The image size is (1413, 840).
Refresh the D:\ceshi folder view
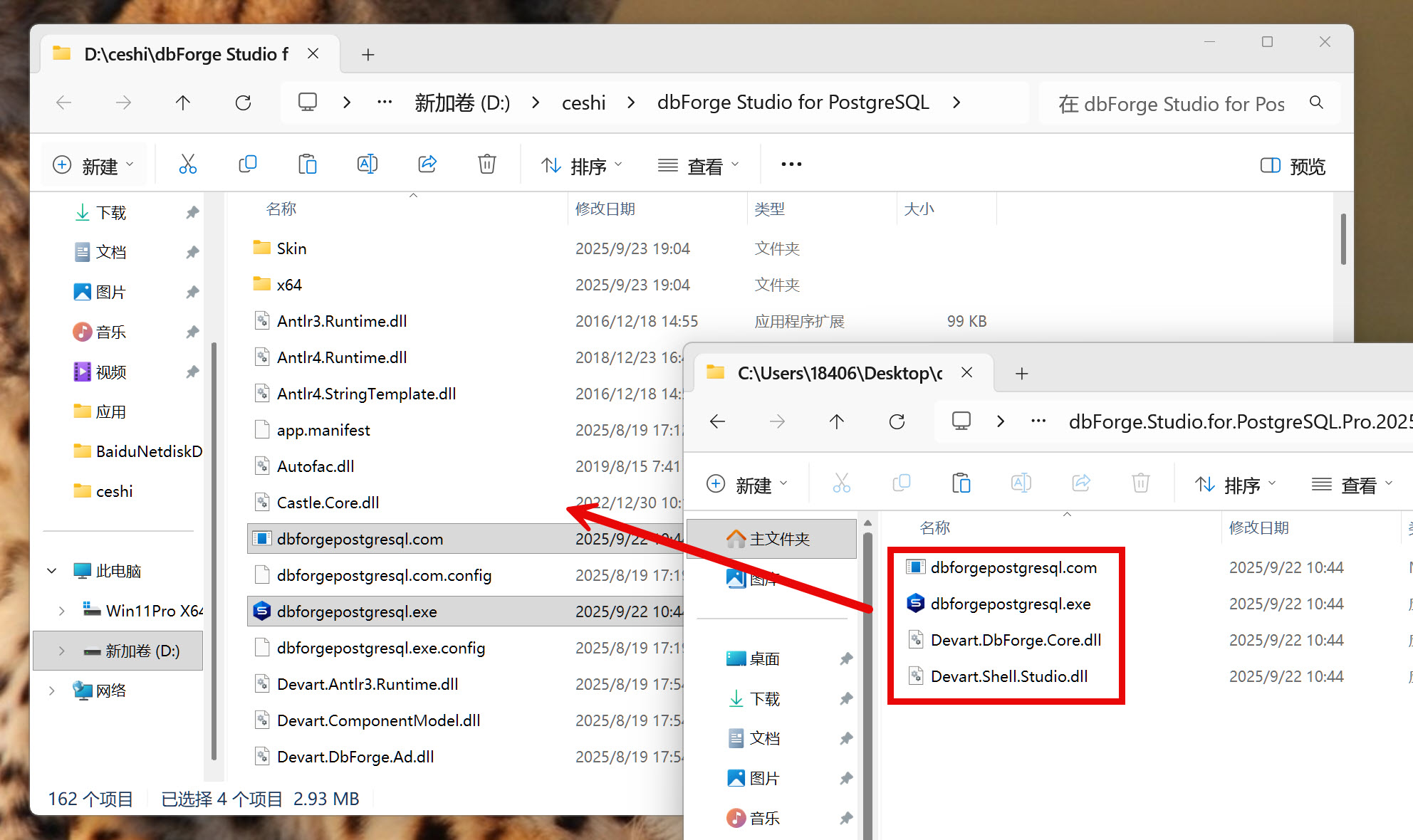243,103
